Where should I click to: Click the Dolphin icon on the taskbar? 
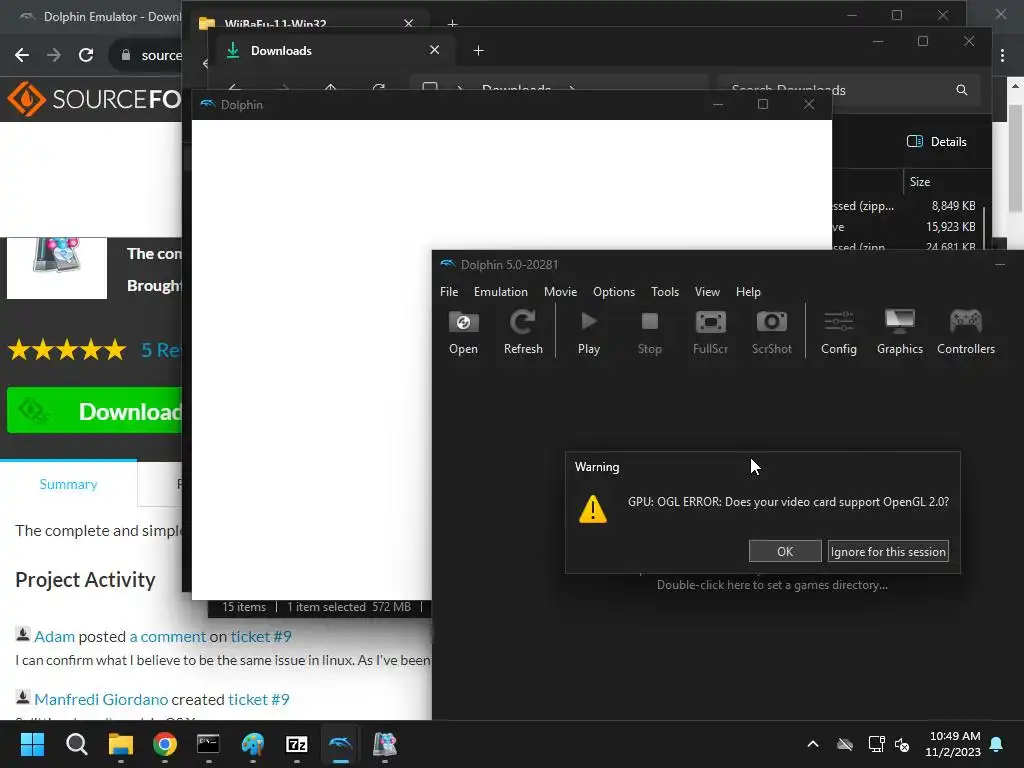[x=340, y=744]
